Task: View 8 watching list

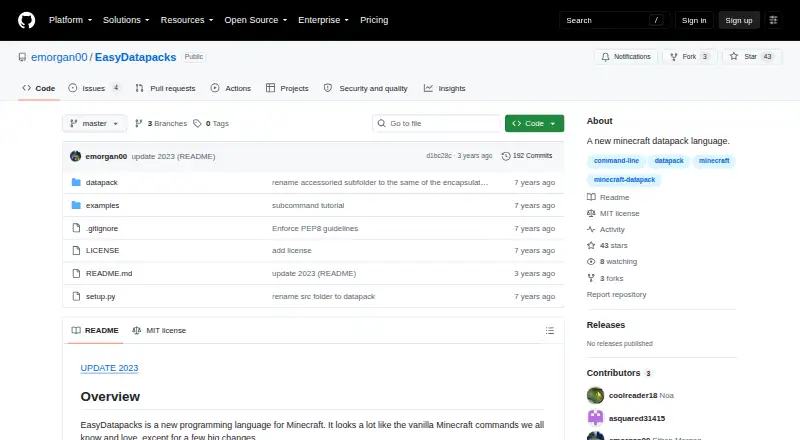Action: click(x=612, y=261)
